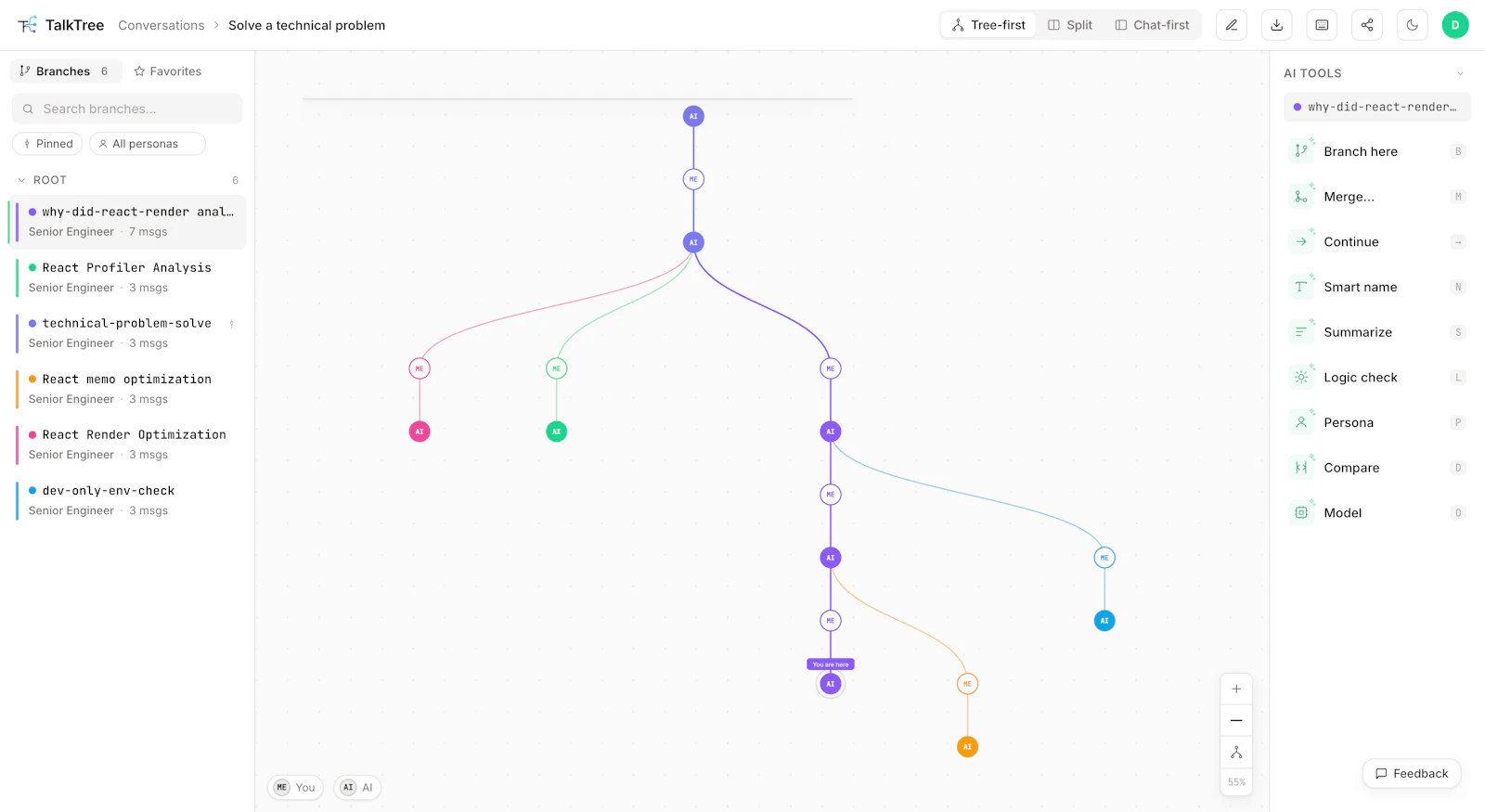The image size is (1485, 812).
Task: Toggle the Pinned filter
Action: (x=47, y=144)
